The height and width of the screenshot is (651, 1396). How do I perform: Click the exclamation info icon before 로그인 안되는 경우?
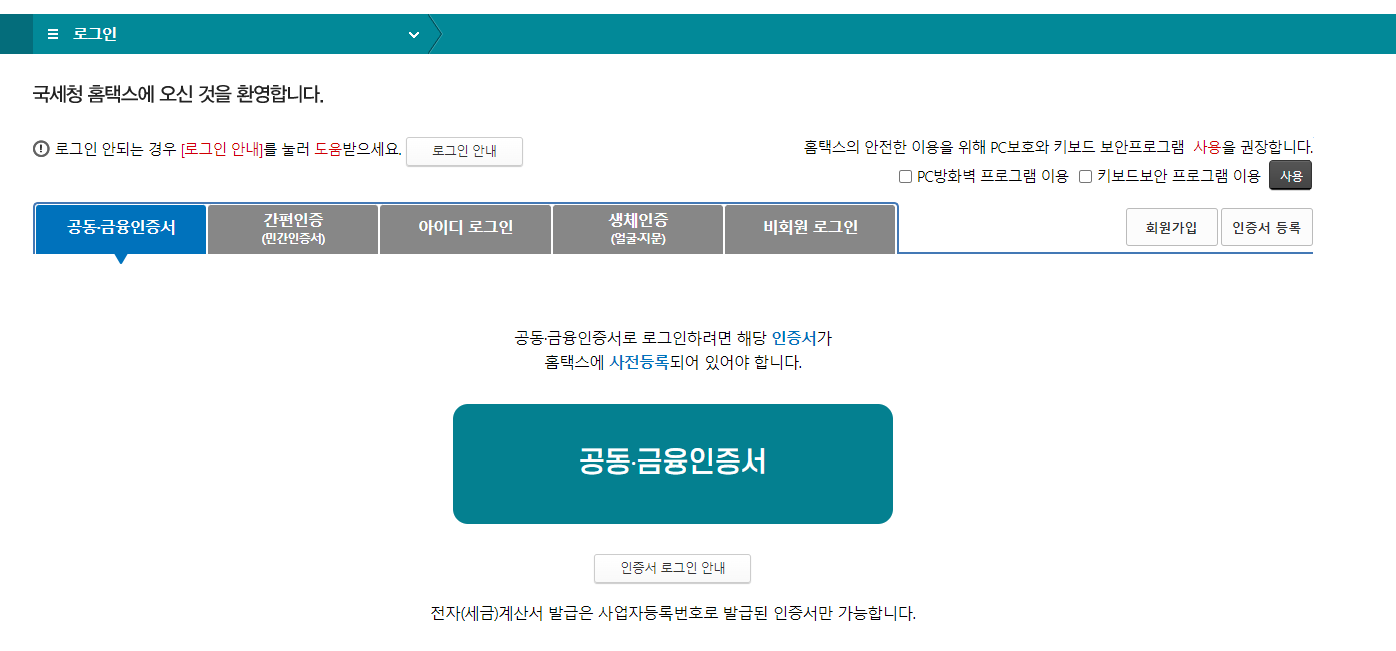41,149
